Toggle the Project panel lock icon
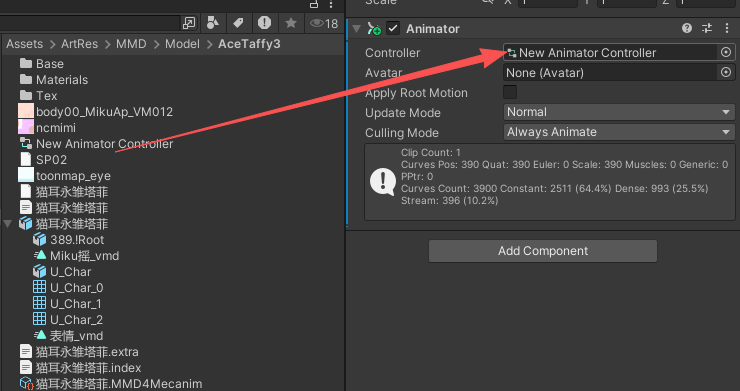740x391 pixels. (x=314, y=4)
